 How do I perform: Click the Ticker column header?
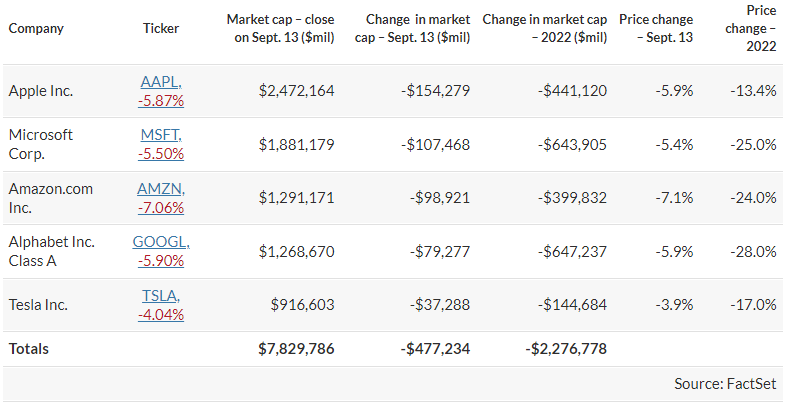[x=161, y=28]
